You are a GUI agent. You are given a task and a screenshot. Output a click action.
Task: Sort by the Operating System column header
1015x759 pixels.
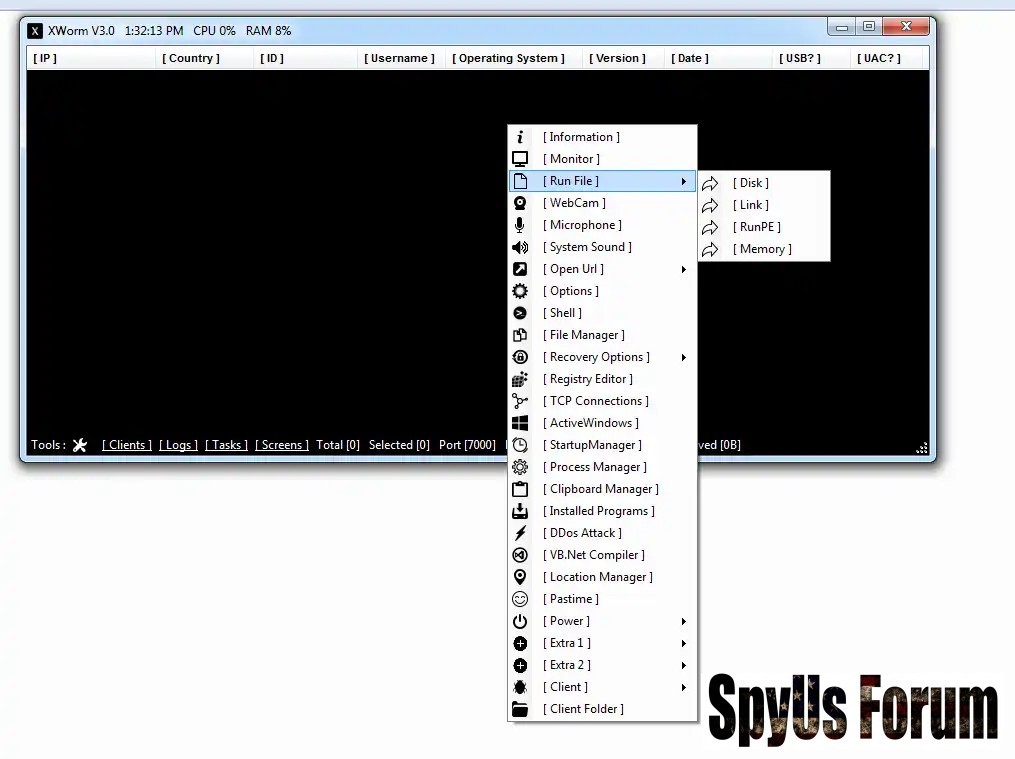[511, 58]
